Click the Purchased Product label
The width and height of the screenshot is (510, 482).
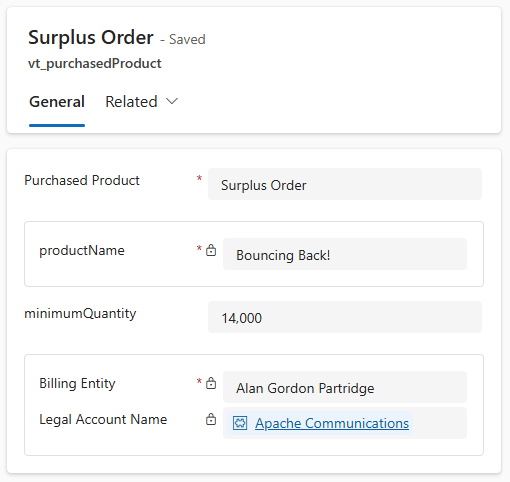pyautogui.click(x=82, y=180)
